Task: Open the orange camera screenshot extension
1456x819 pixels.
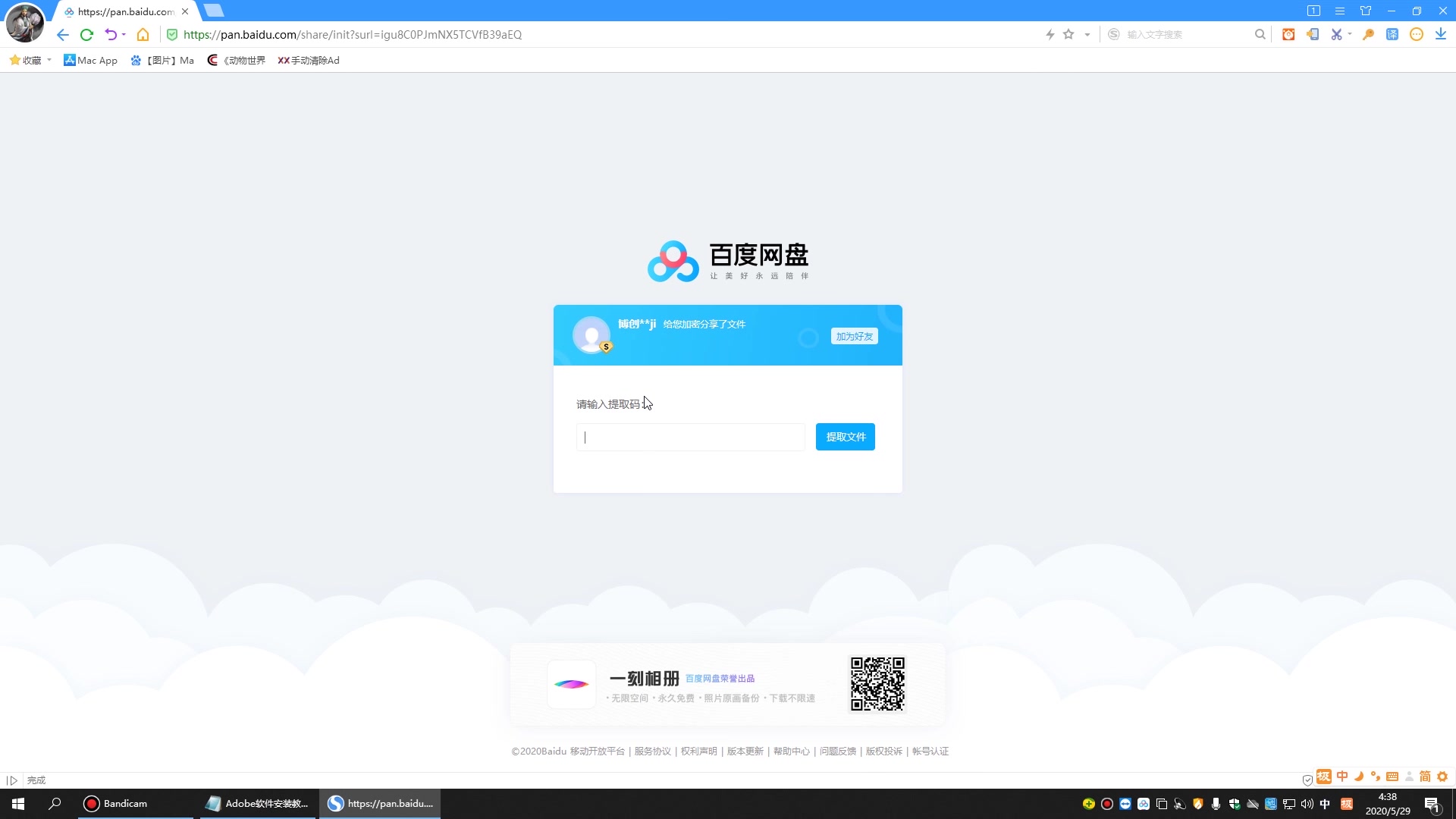Action: (1288, 35)
